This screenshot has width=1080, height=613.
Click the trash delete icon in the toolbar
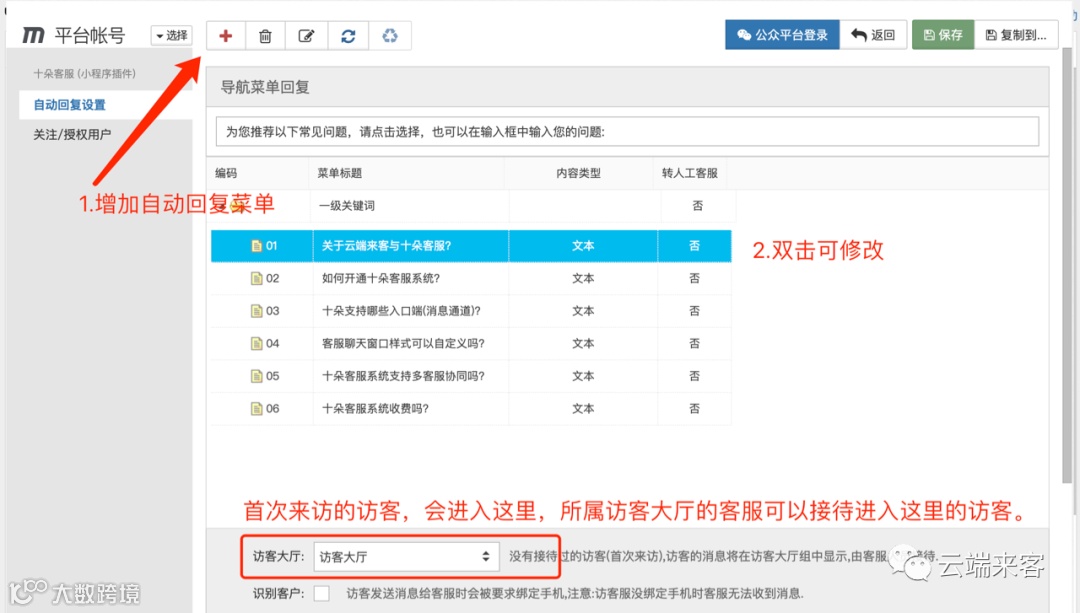tap(265, 36)
